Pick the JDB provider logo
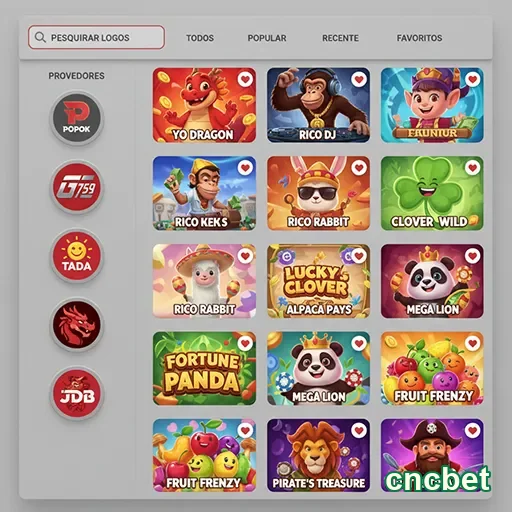The image size is (512, 512). (x=77, y=394)
